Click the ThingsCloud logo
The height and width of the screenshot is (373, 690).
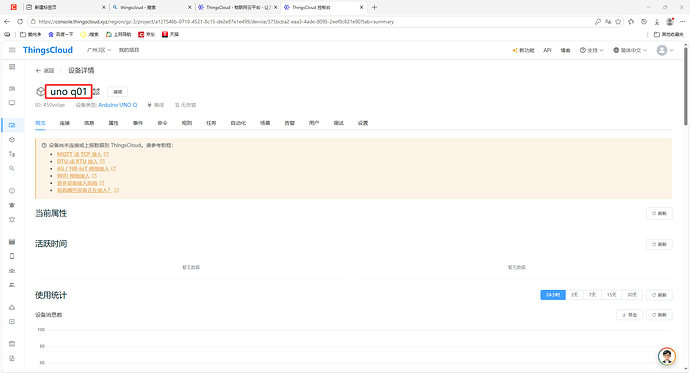tap(48, 50)
